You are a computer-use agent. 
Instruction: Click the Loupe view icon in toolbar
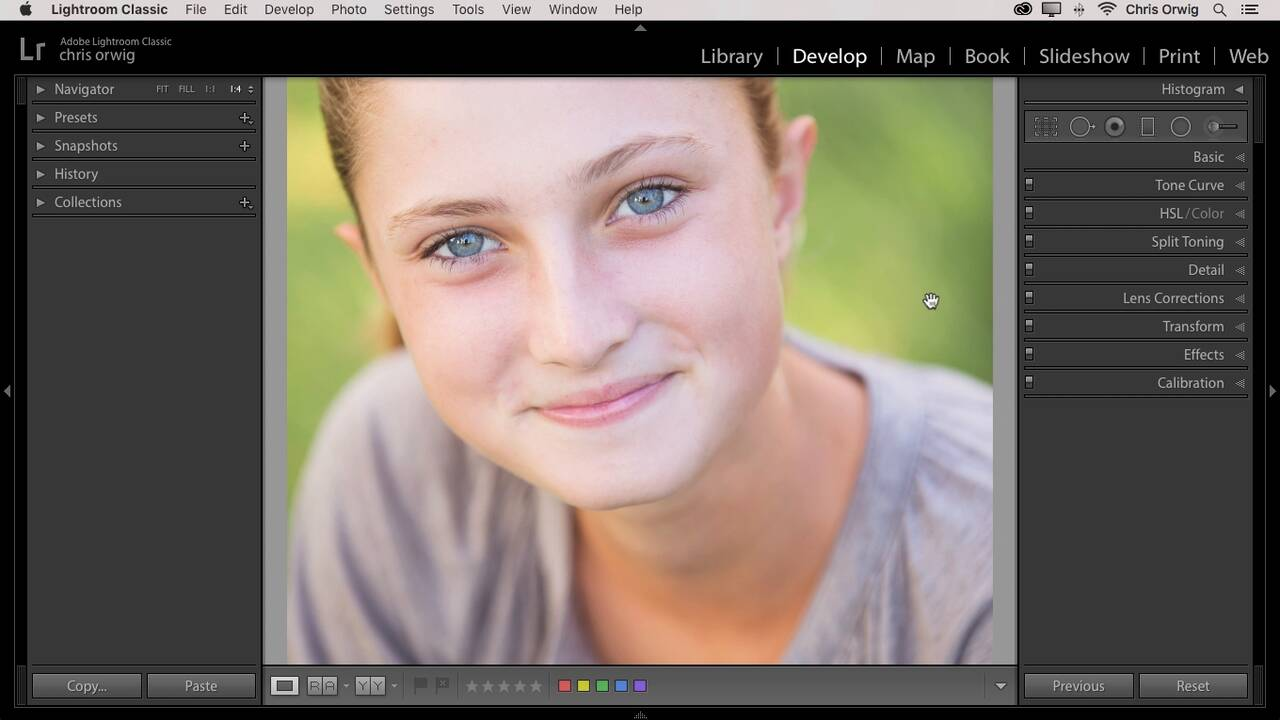[285, 686]
